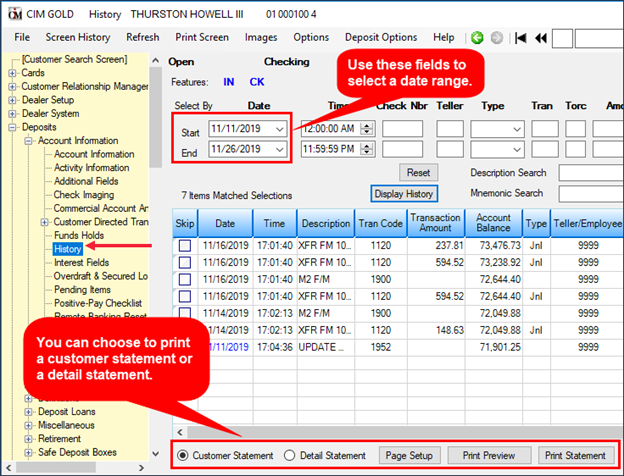Select the Detail Statement radio button
This screenshot has width=624, height=476.
point(290,455)
